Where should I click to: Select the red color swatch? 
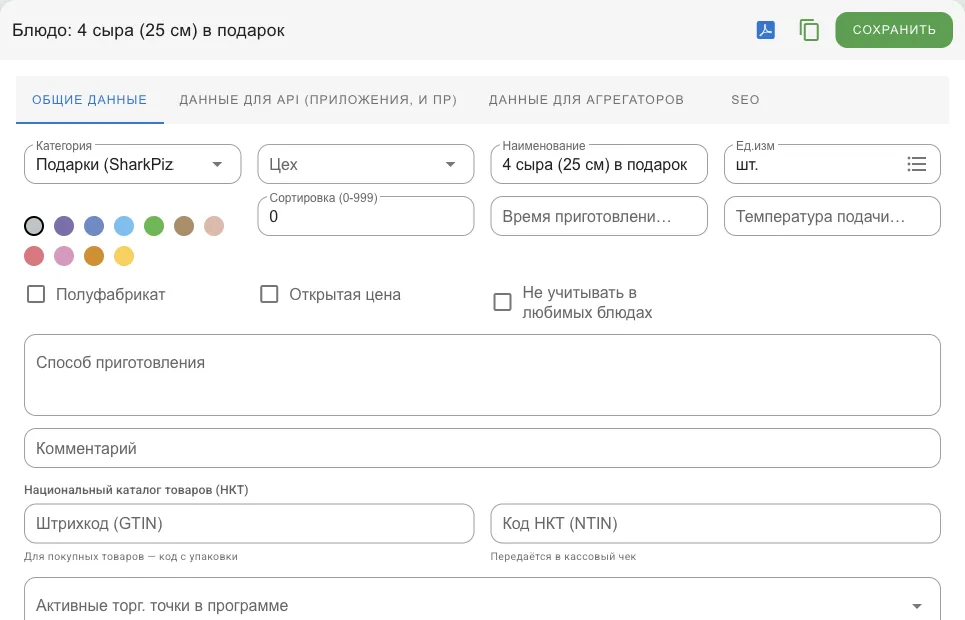(x=34, y=256)
